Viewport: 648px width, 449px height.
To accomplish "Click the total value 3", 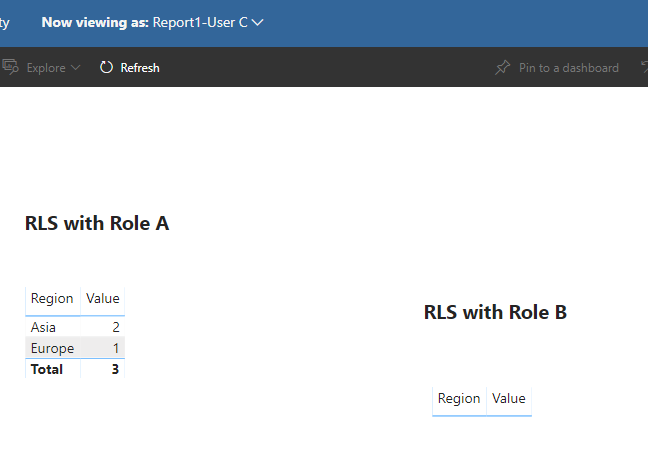I will [x=115, y=369].
